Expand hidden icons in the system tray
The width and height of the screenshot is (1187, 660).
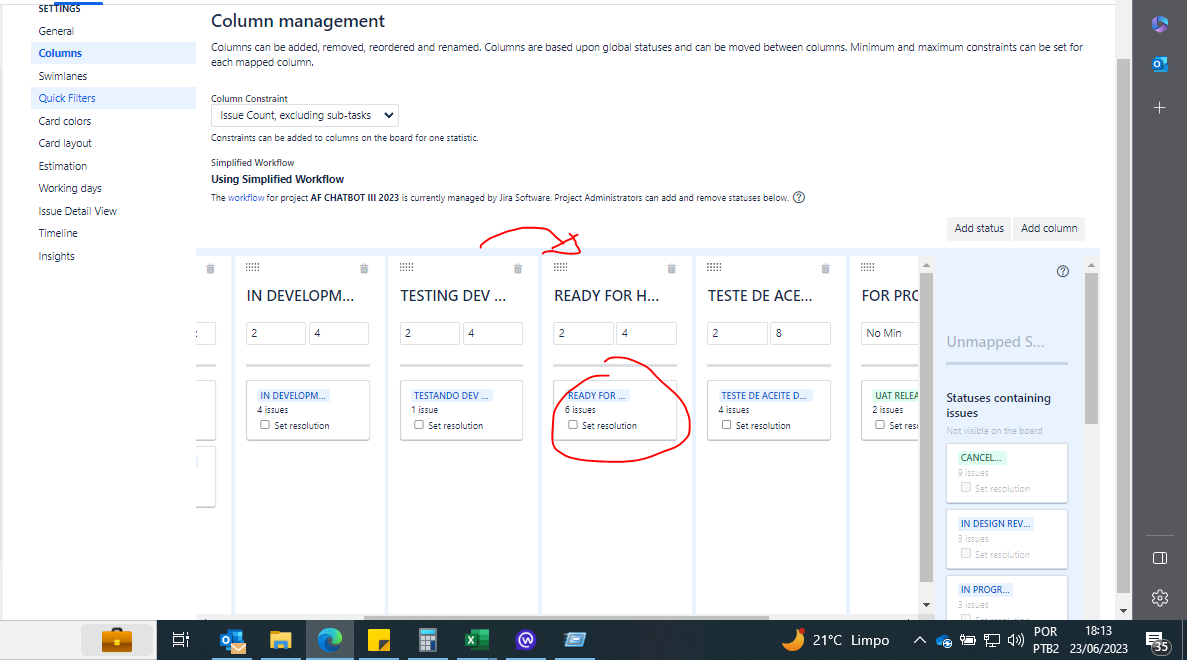tap(919, 640)
